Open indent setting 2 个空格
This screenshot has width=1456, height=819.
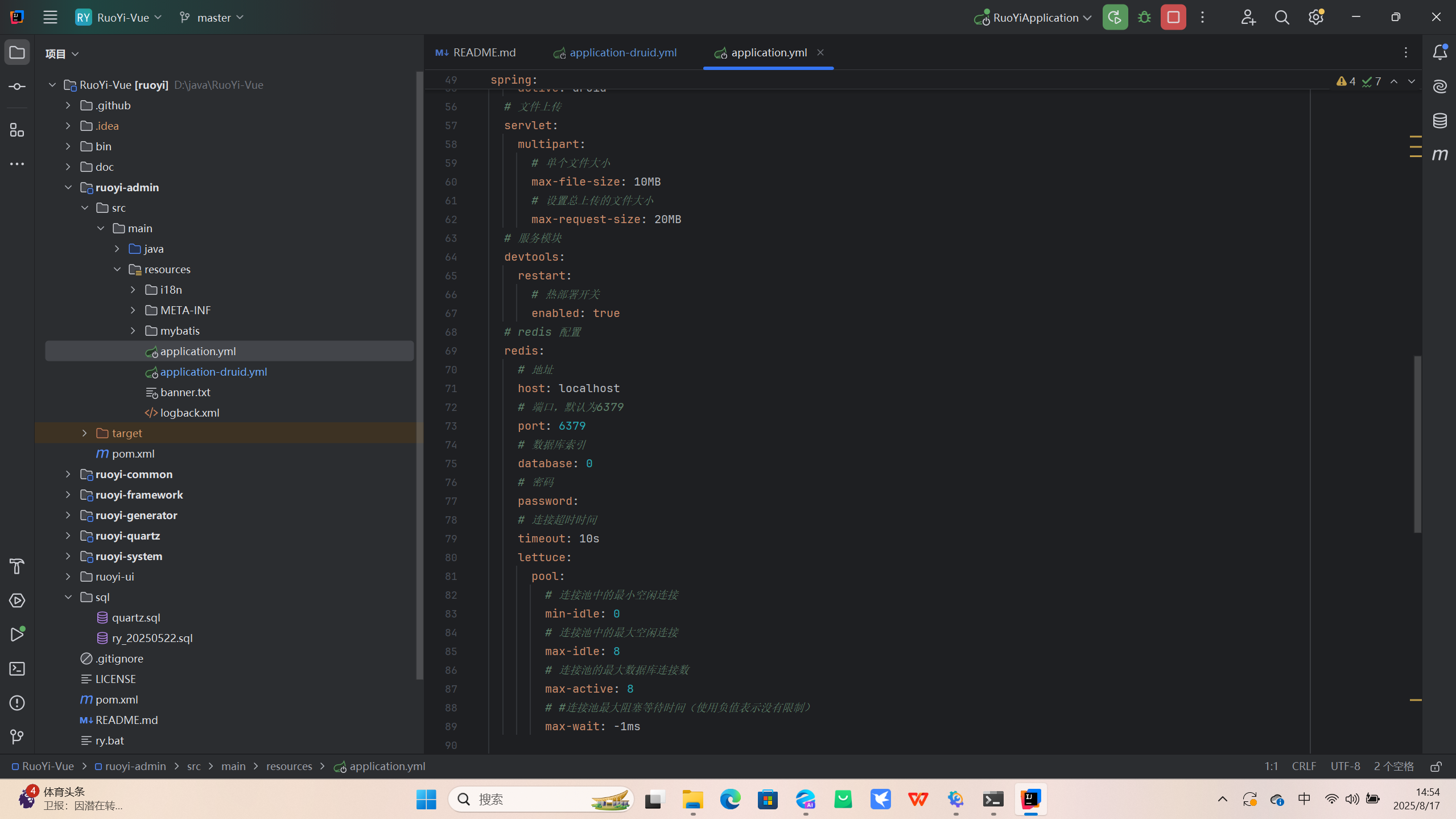[x=1393, y=766]
